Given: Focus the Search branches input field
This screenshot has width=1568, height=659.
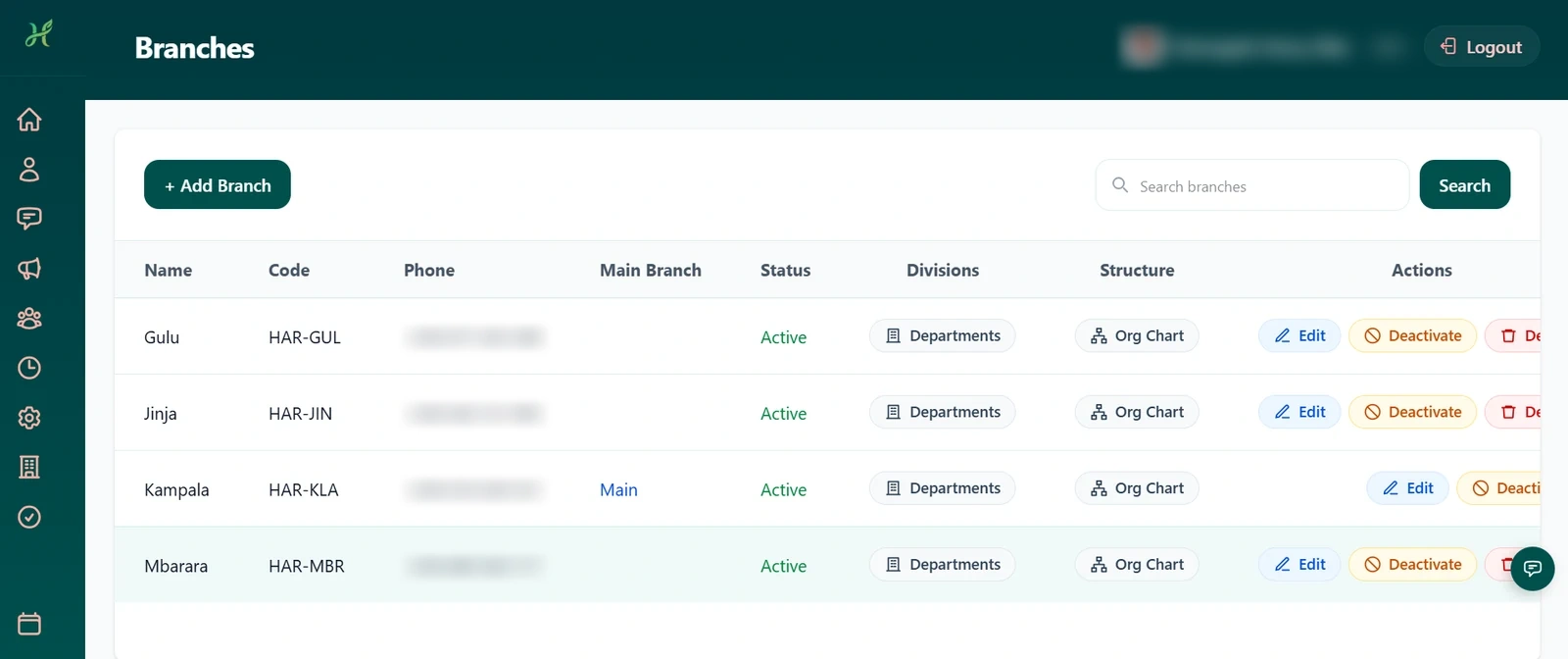Looking at the screenshot, I should [1252, 185].
